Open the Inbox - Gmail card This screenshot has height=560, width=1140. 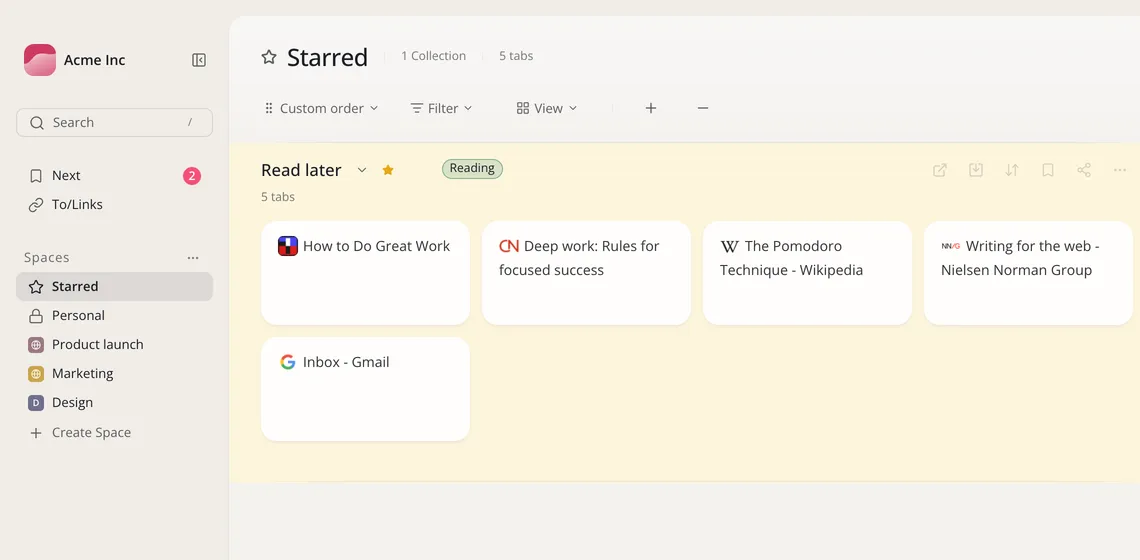point(365,389)
